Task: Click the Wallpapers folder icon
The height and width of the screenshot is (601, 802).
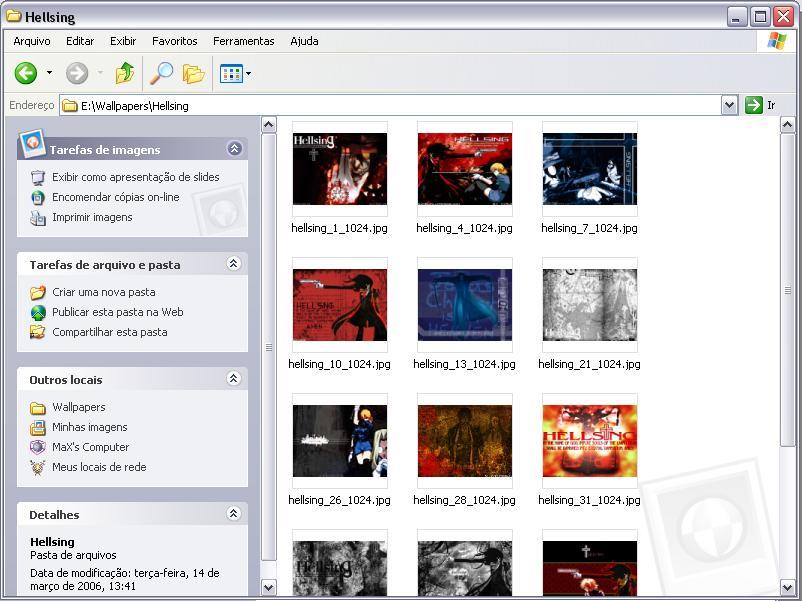Action: click(38, 408)
